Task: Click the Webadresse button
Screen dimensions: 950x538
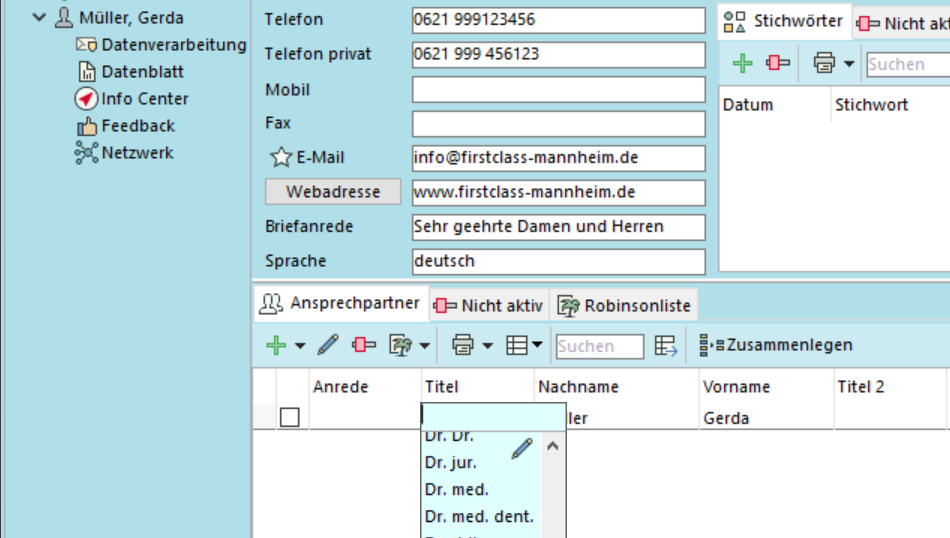Action: pyautogui.click(x=333, y=192)
